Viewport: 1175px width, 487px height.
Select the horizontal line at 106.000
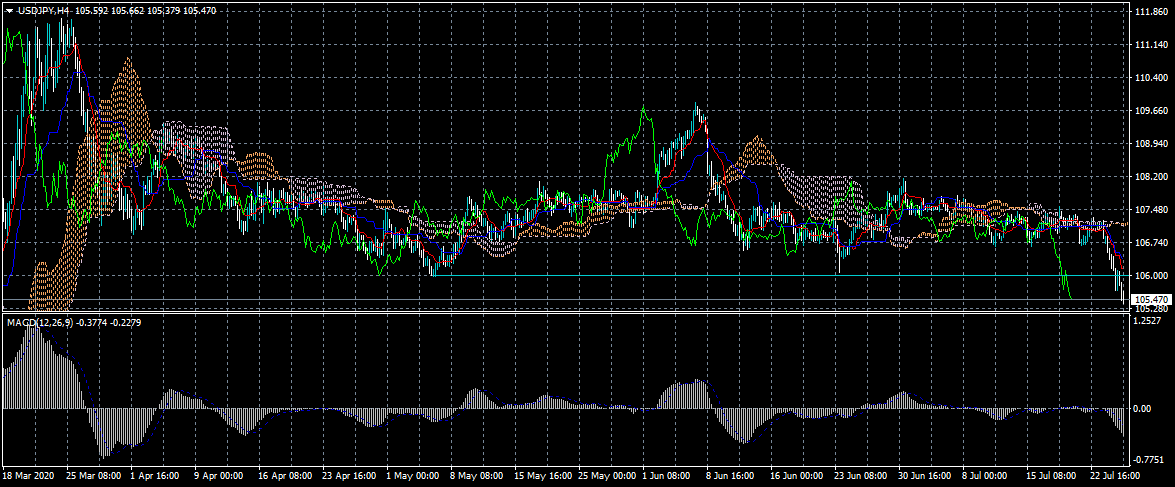pyautogui.click(x=600, y=275)
